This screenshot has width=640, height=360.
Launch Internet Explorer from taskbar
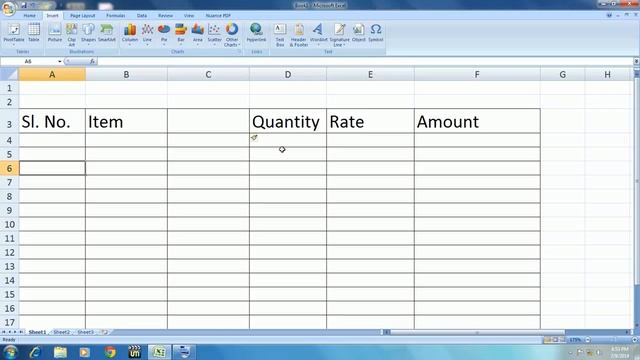[35, 352]
